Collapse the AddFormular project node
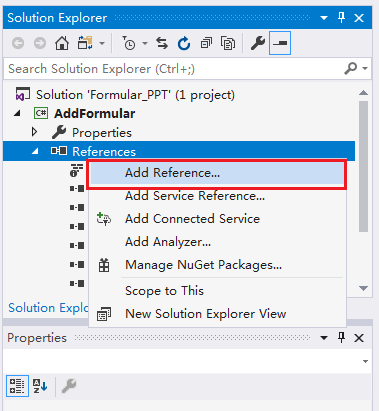Screen dimensions: 379x411 17,114
